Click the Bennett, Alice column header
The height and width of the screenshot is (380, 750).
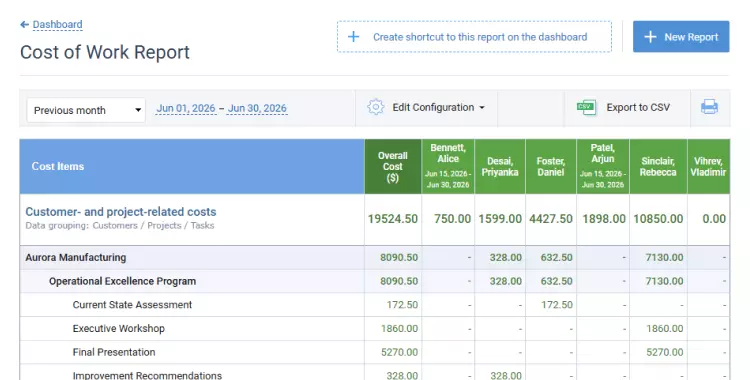pos(448,167)
